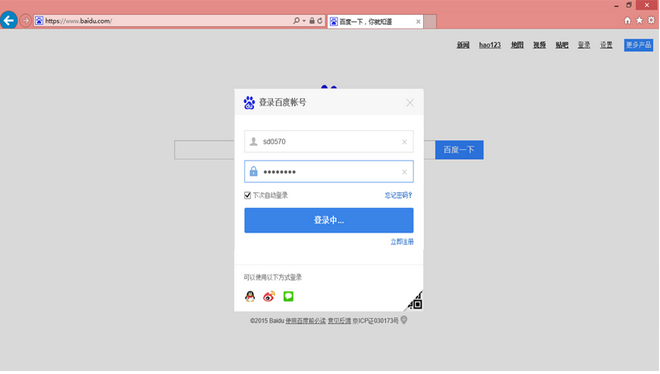Viewport: 660px width, 374px height.
Task: Clear the username field with its X
Action: pyautogui.click(x=404, y=142)
